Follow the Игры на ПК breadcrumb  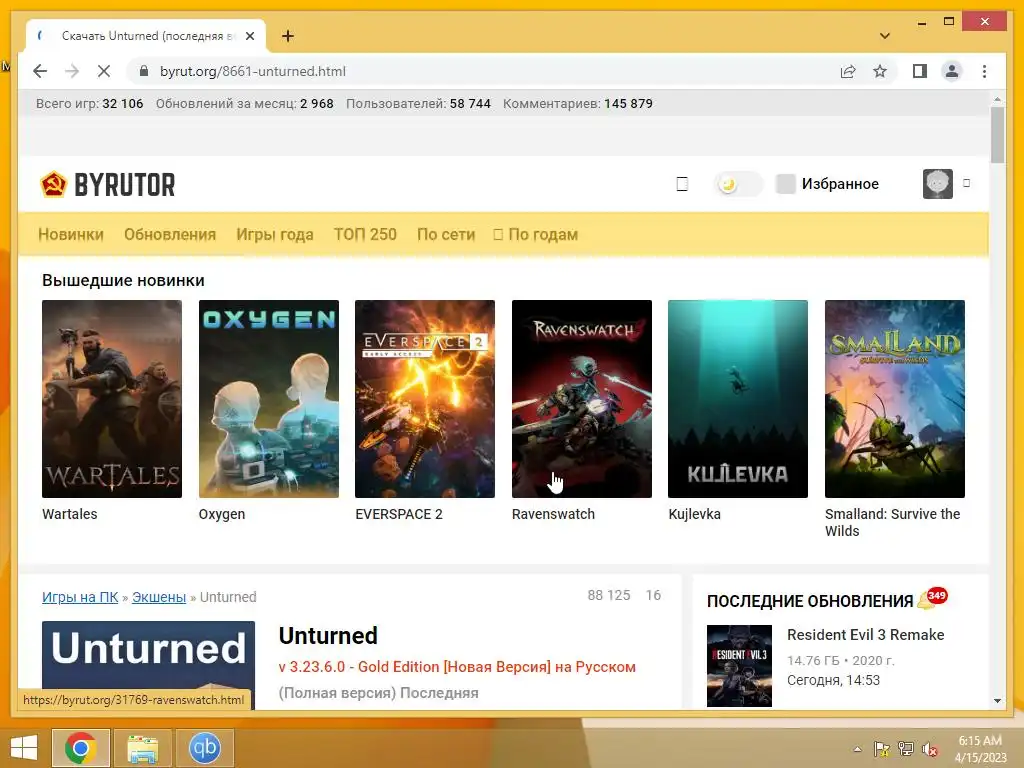80,597
